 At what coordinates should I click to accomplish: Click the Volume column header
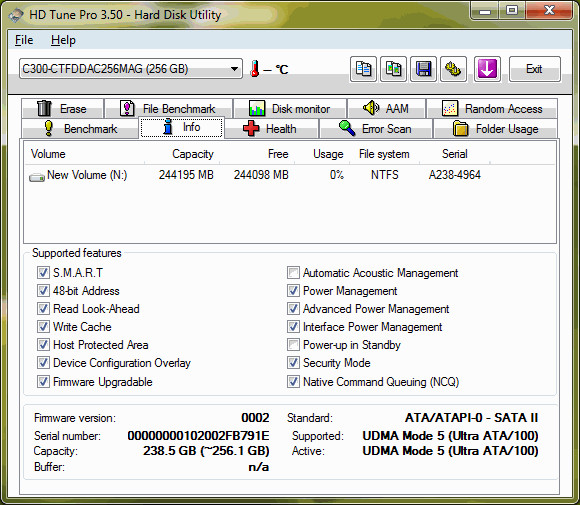pos(85,154)
